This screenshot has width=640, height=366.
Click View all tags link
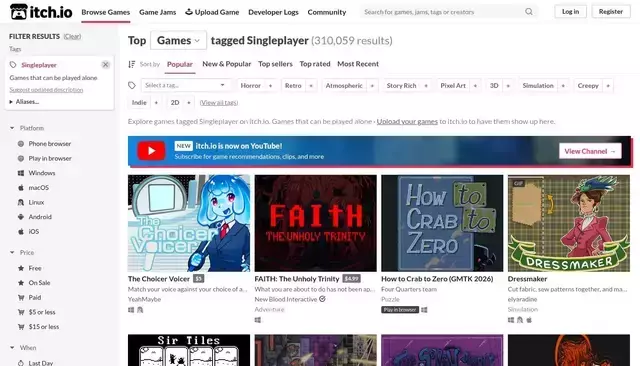coord(219,103)
